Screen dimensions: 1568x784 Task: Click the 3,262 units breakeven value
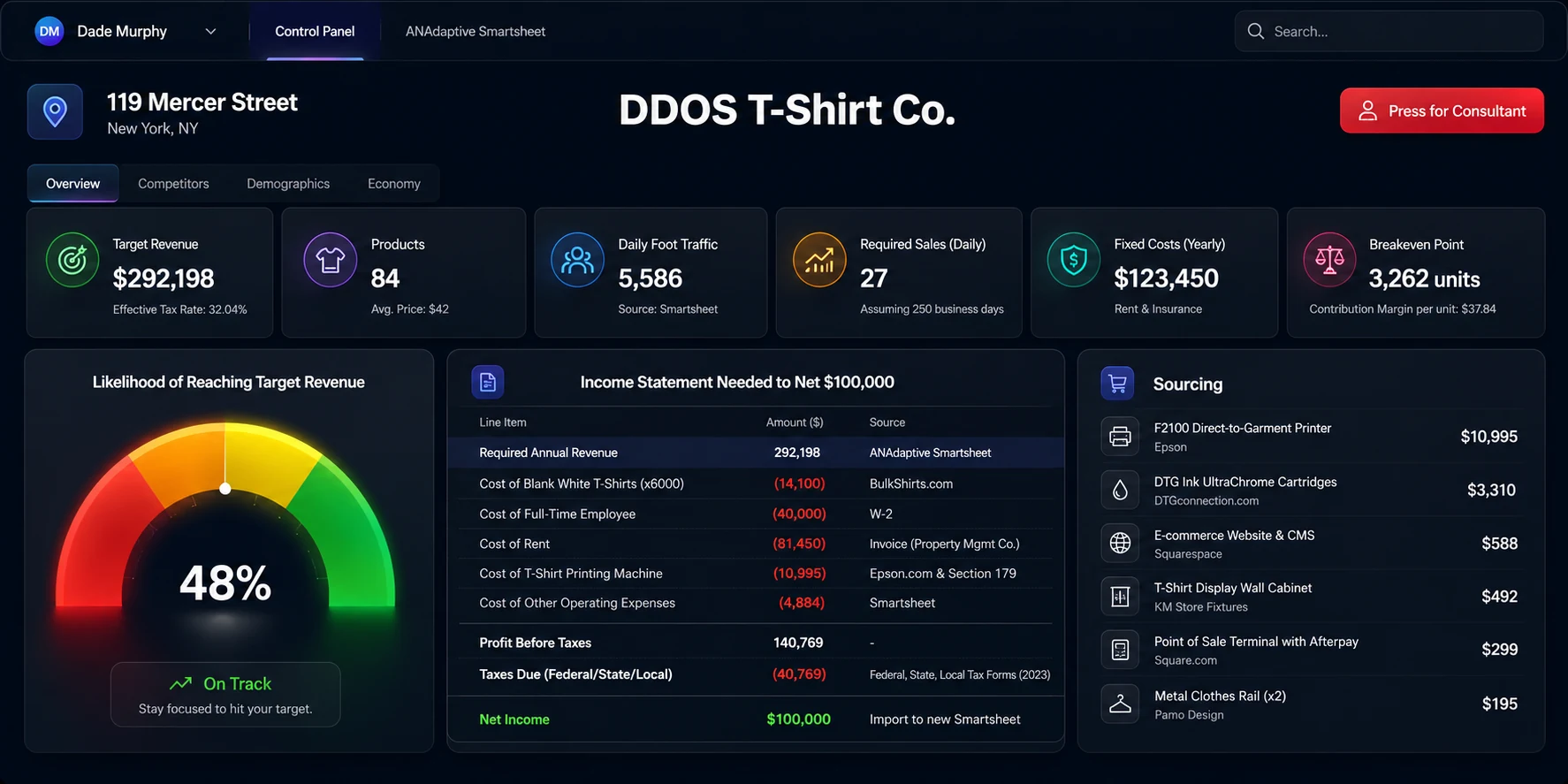pos(1424,279)
